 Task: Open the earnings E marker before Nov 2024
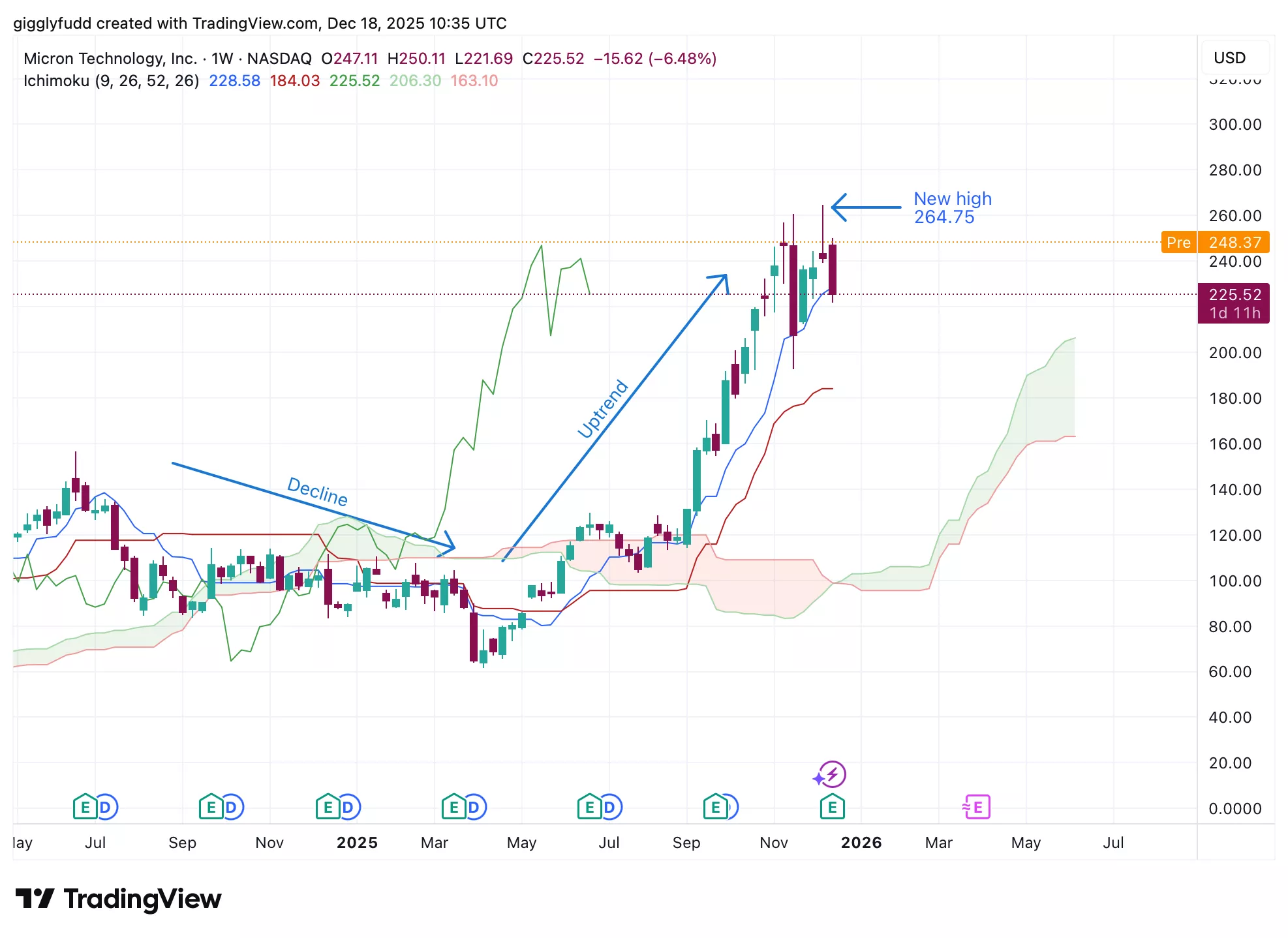click(x=211, y=808)
